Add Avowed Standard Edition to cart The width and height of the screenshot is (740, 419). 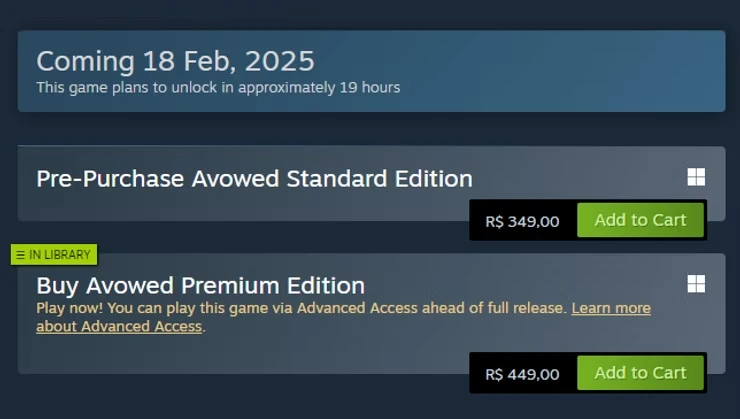[640, 220]
